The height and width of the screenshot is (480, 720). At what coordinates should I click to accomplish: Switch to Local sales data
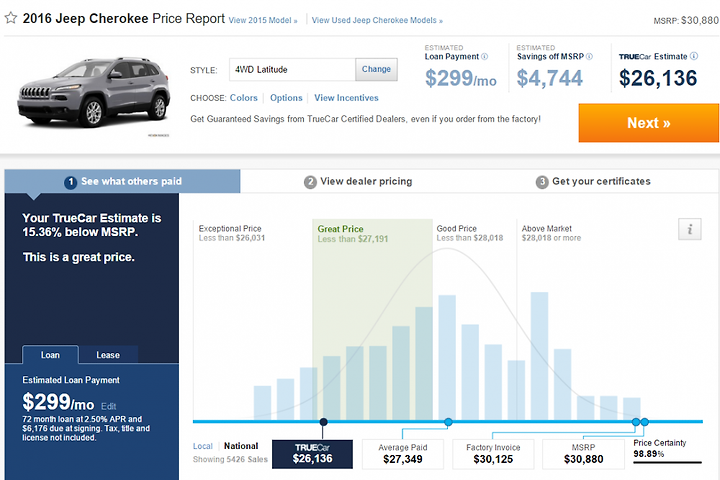202,446
